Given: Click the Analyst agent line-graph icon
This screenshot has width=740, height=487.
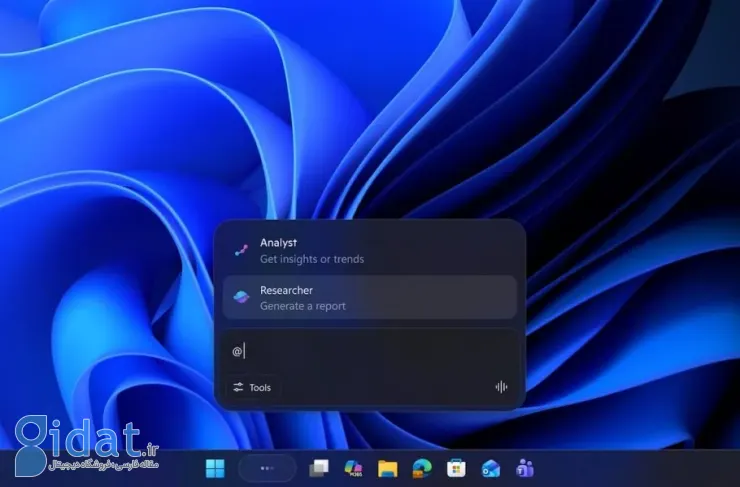Looking at the screenshot, I should [x=242, y=250].
